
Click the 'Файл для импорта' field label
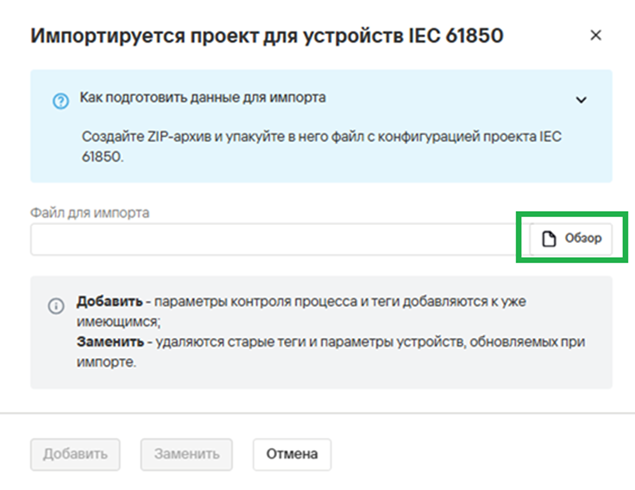[x=90, y=213]
